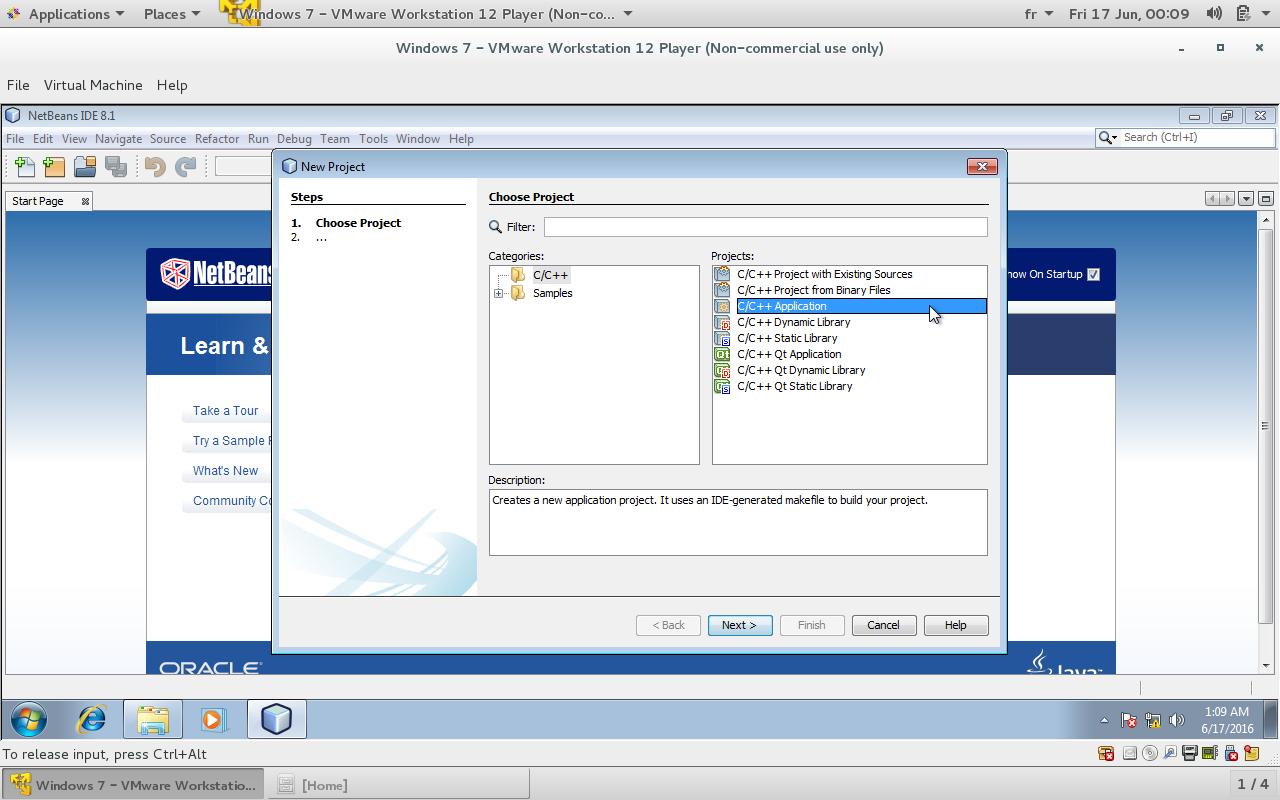Click the workspace switcher 1 / 4
The height and width of the screenshot is (800, 1280).
tap(1252, 784)
